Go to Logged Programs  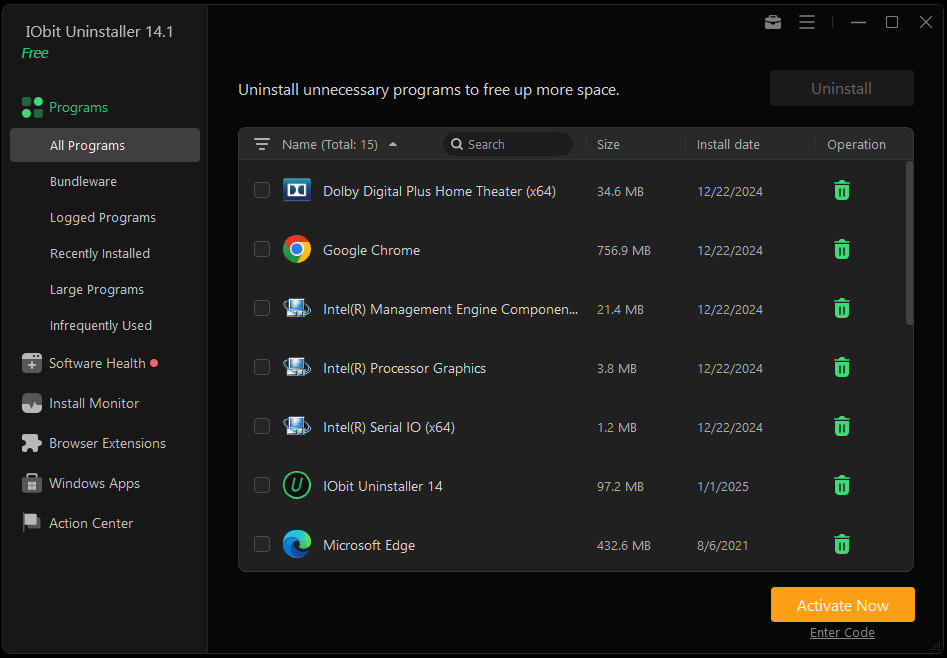coord(103,218)
